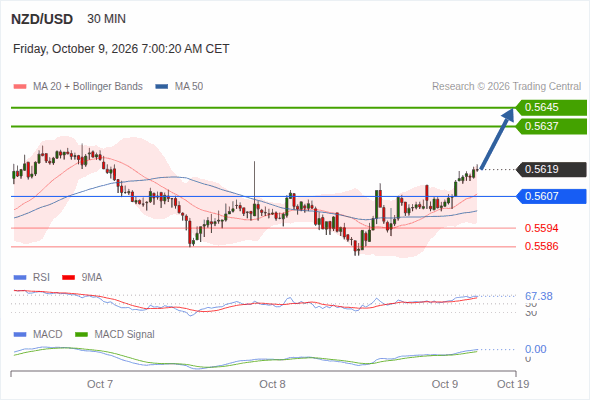The image size is (590, 400).
Task: Click the blue RSI legend swatch
Action: tap(20, 278)
